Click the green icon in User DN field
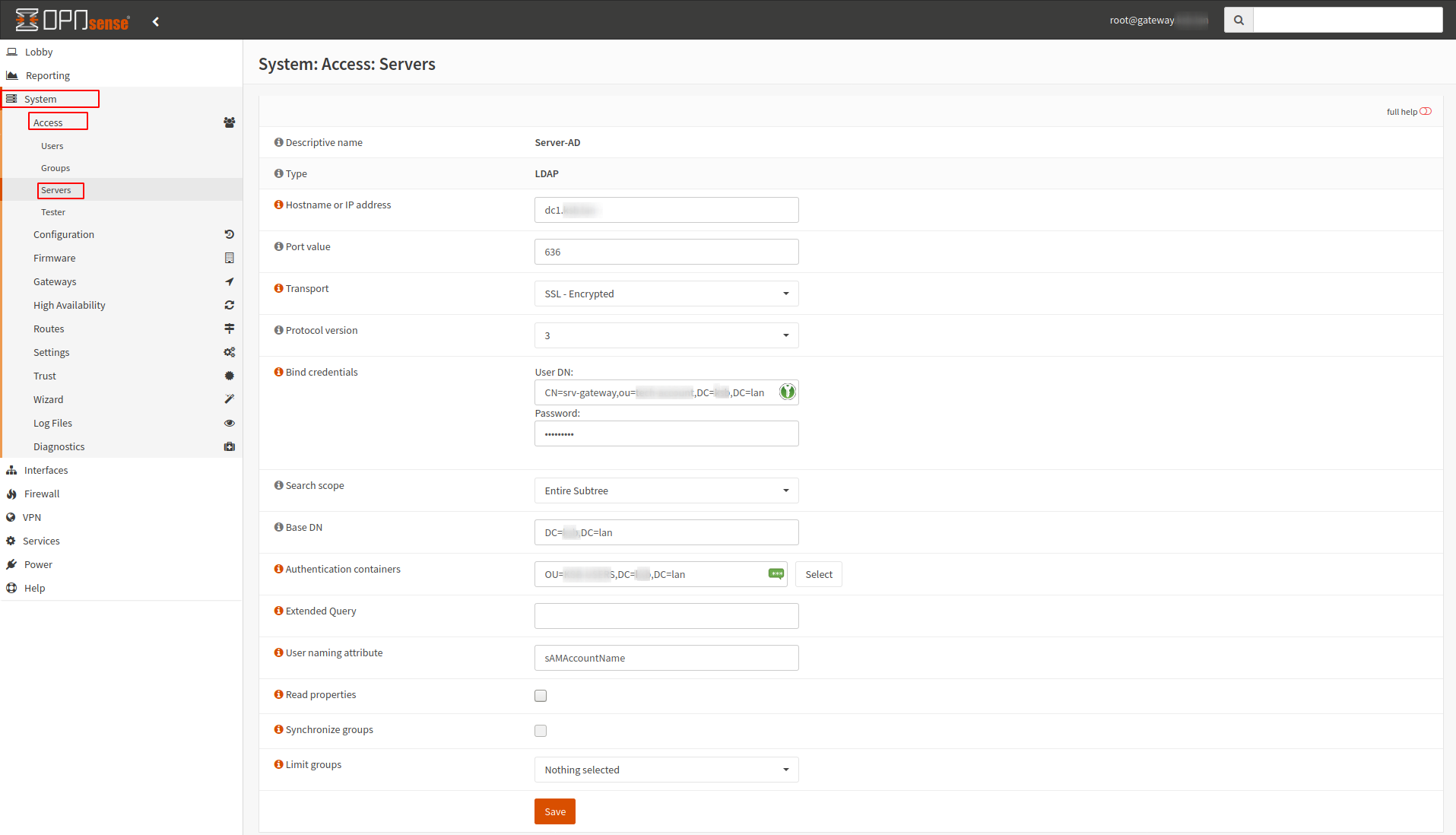Viewport: 1456px width, 835px height. (787, 392)
